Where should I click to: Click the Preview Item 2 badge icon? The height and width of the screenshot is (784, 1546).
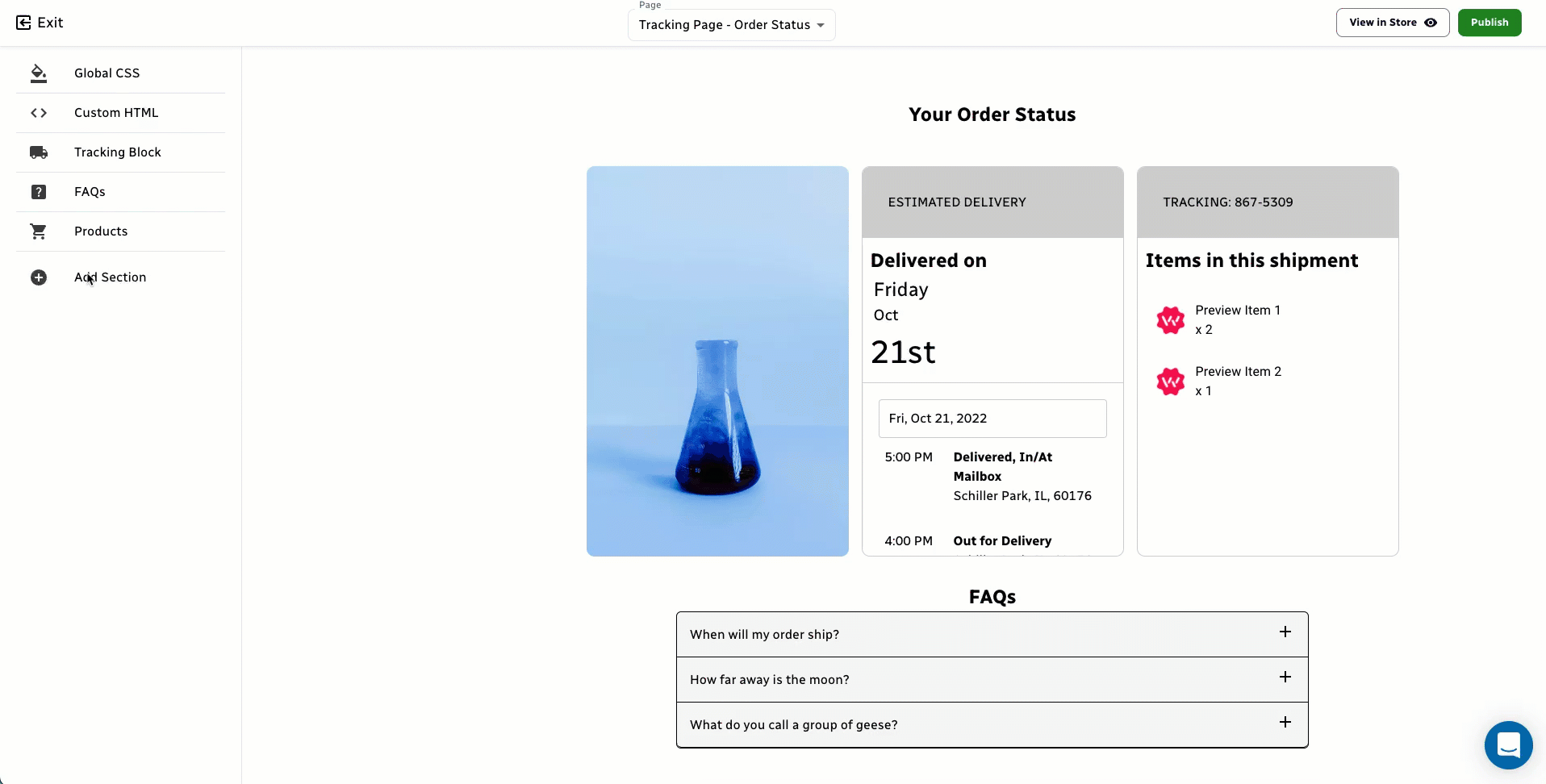tap(1170, 382)
